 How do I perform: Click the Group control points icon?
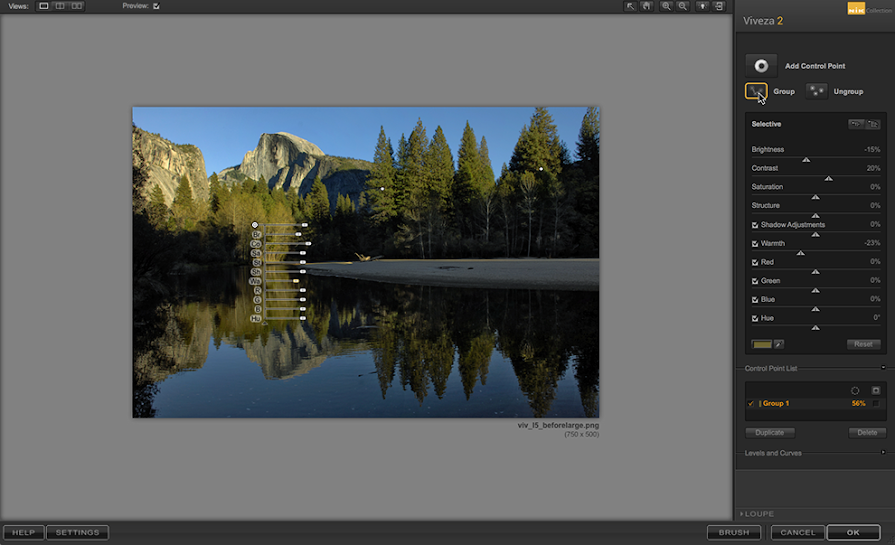(756, 92)
